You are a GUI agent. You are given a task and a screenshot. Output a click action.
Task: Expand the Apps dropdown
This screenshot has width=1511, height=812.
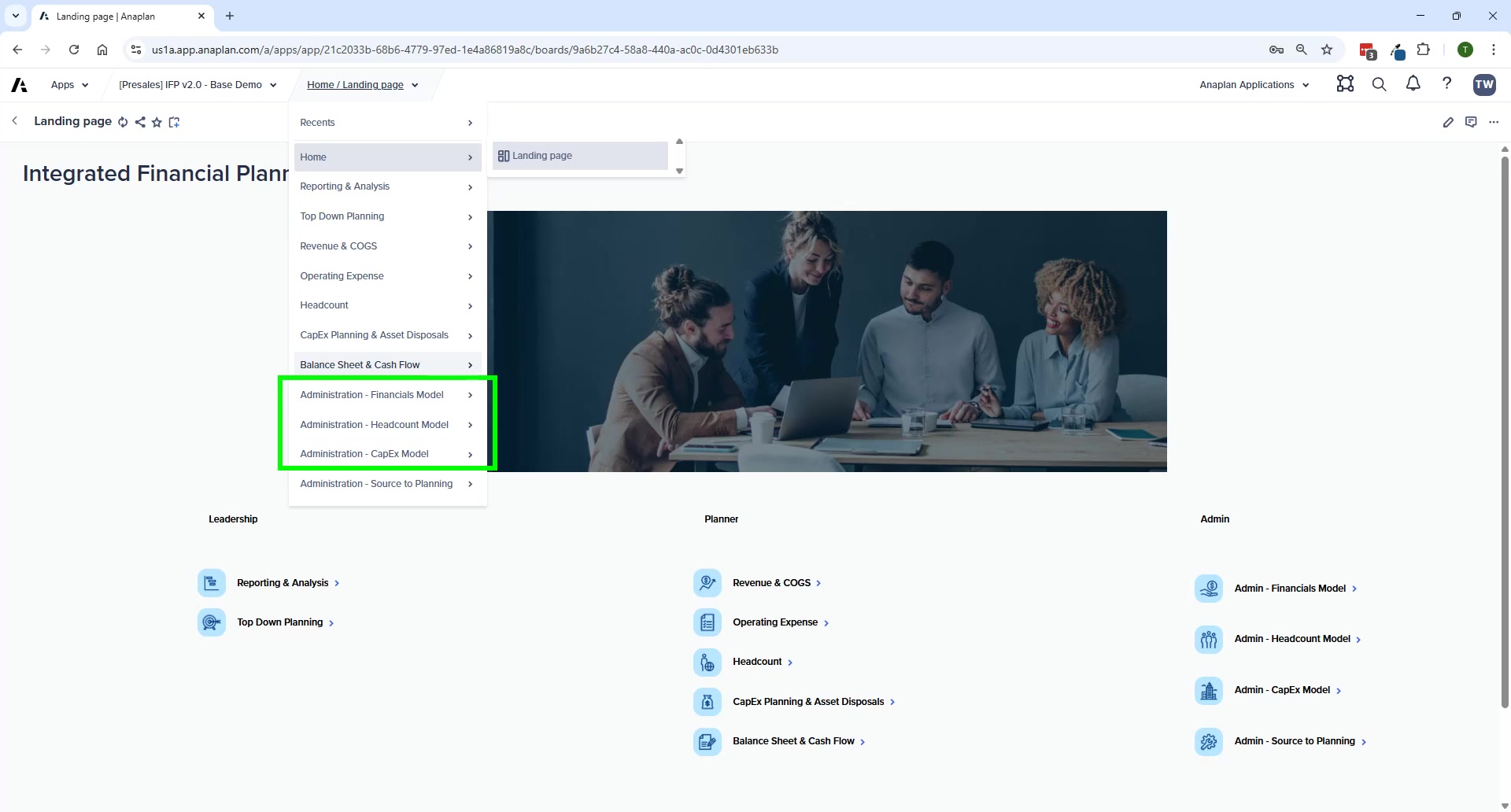[69, 84]
